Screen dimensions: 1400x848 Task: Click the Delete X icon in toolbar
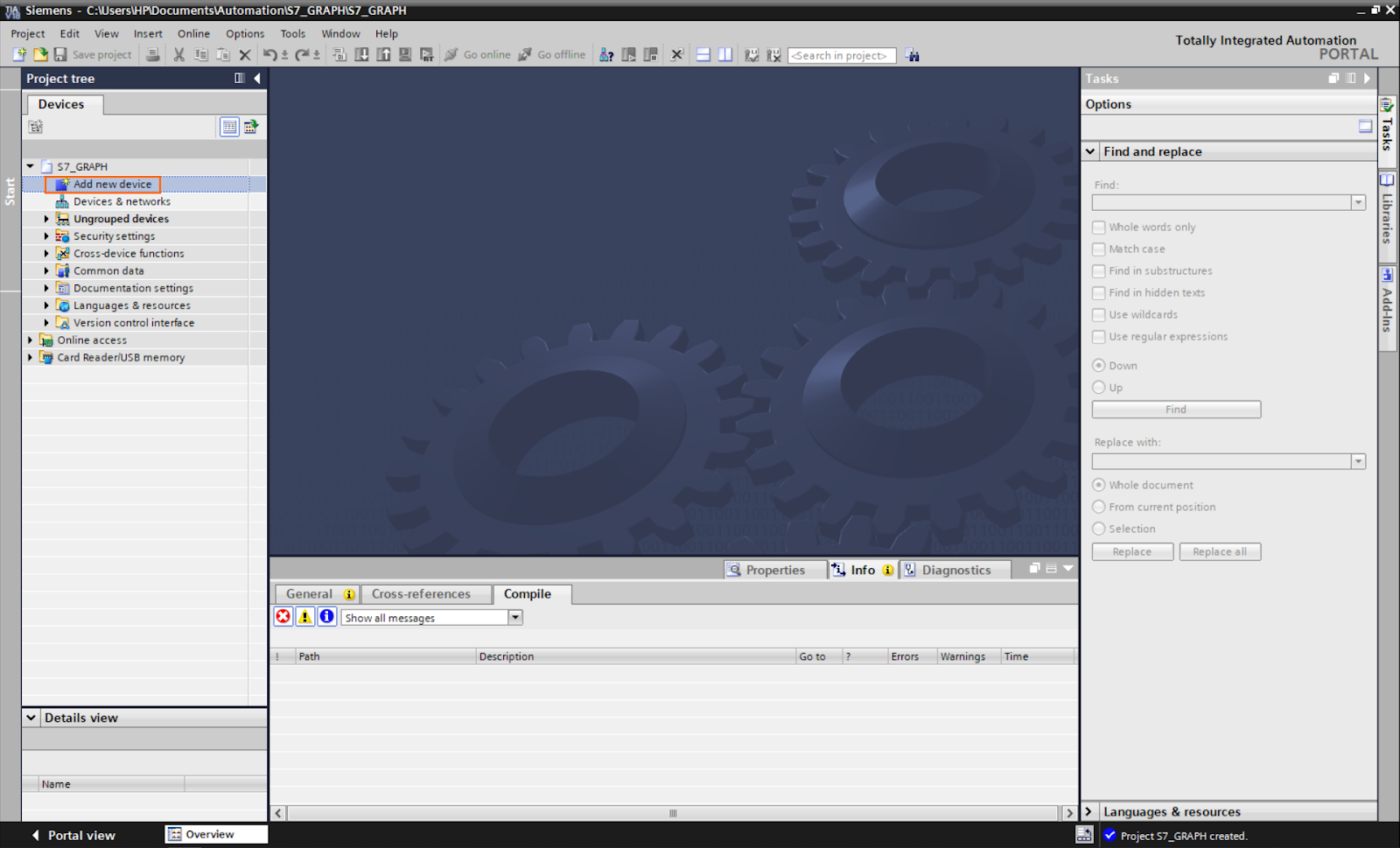[245, 54]
